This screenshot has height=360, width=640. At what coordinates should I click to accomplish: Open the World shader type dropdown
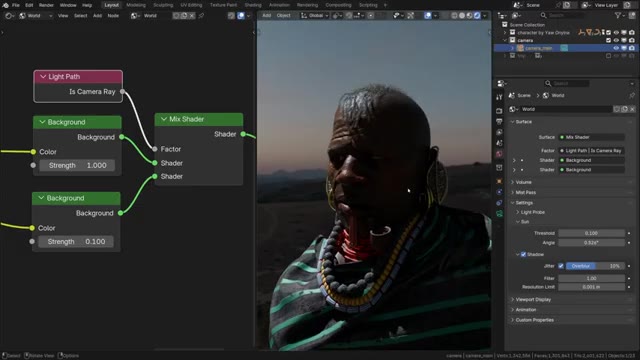pyautogui.click(x=36, y=16)
